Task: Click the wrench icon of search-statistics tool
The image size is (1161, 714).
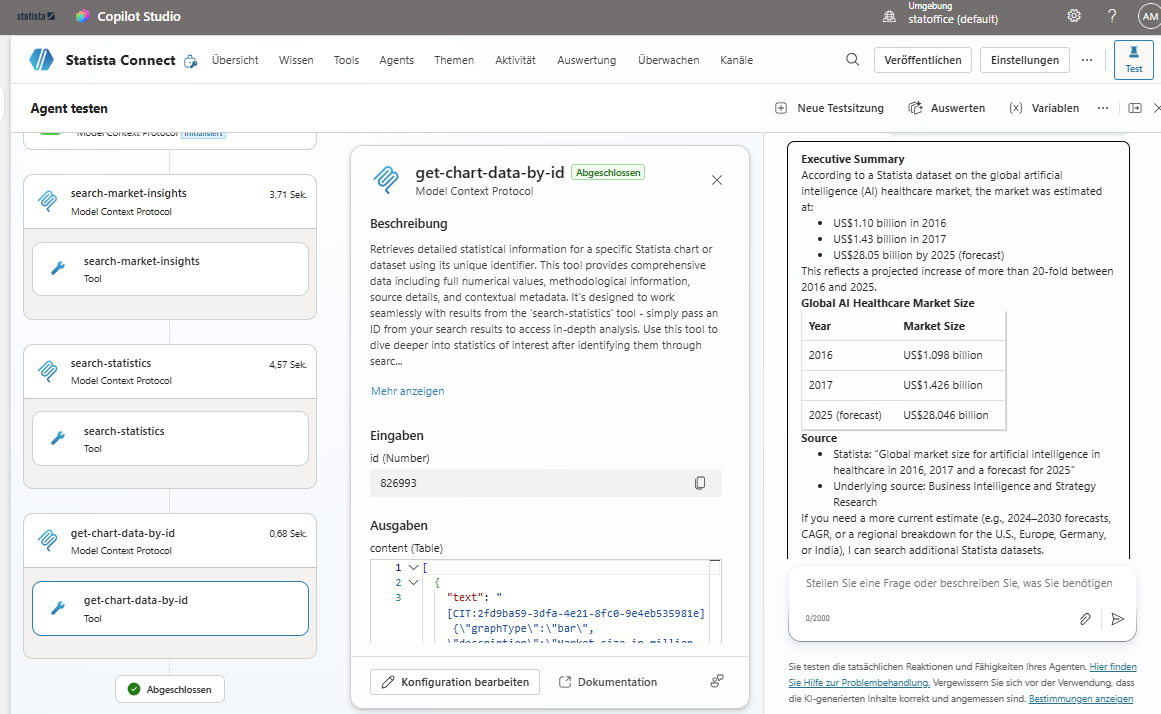Action: point(58,438)
